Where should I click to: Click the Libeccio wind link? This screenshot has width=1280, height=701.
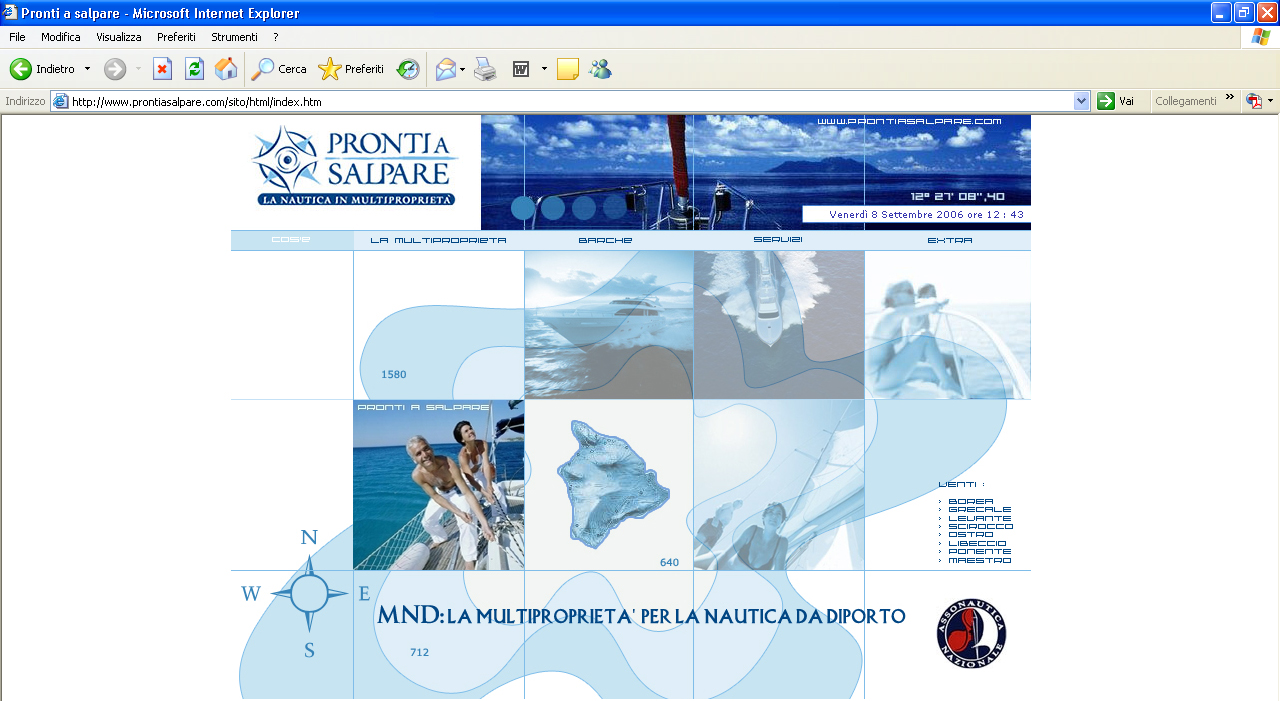[x=977, y=543]
